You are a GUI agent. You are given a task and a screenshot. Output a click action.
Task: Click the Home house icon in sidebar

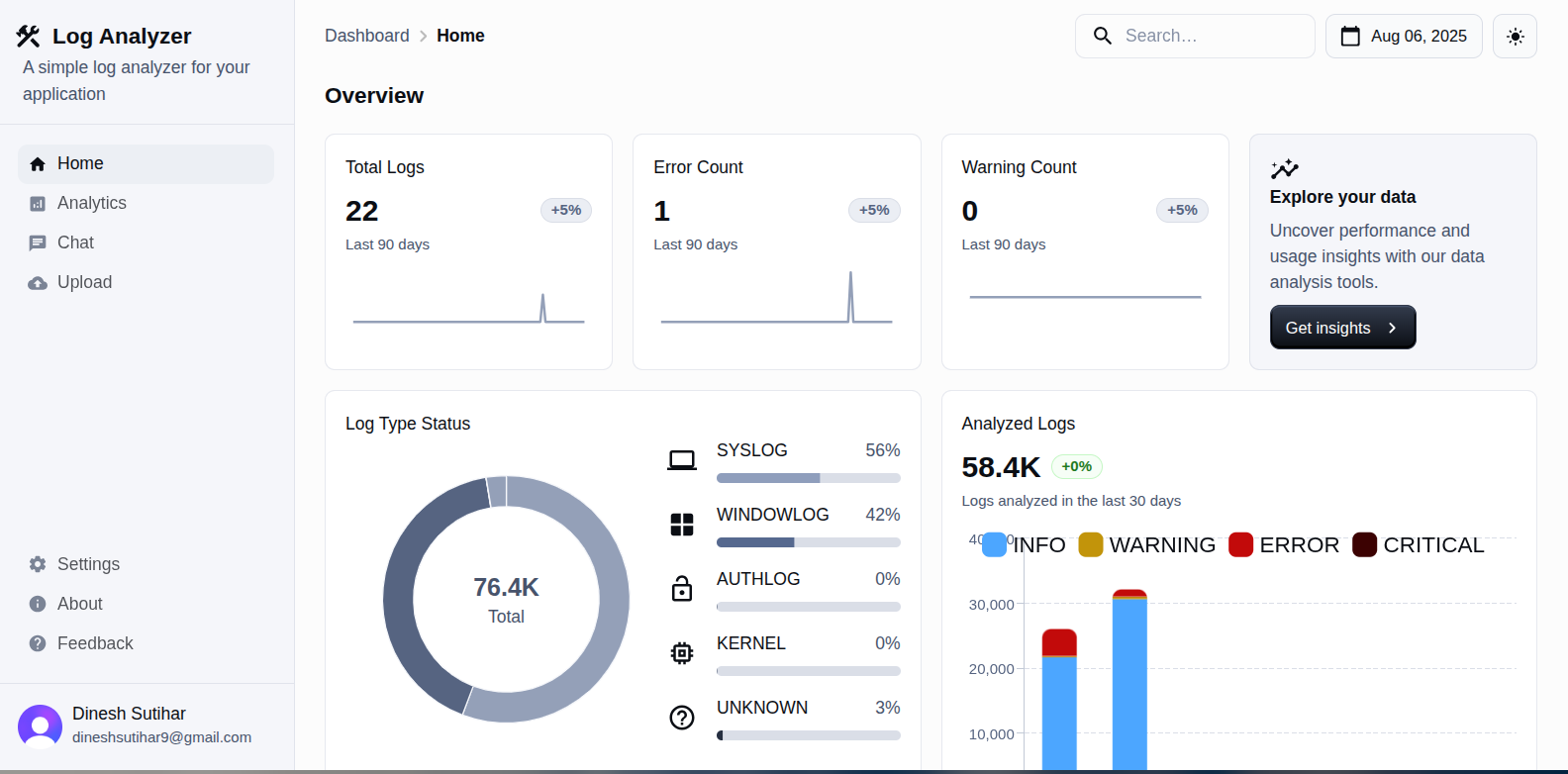pyautogui.click(x=38, y=164)
